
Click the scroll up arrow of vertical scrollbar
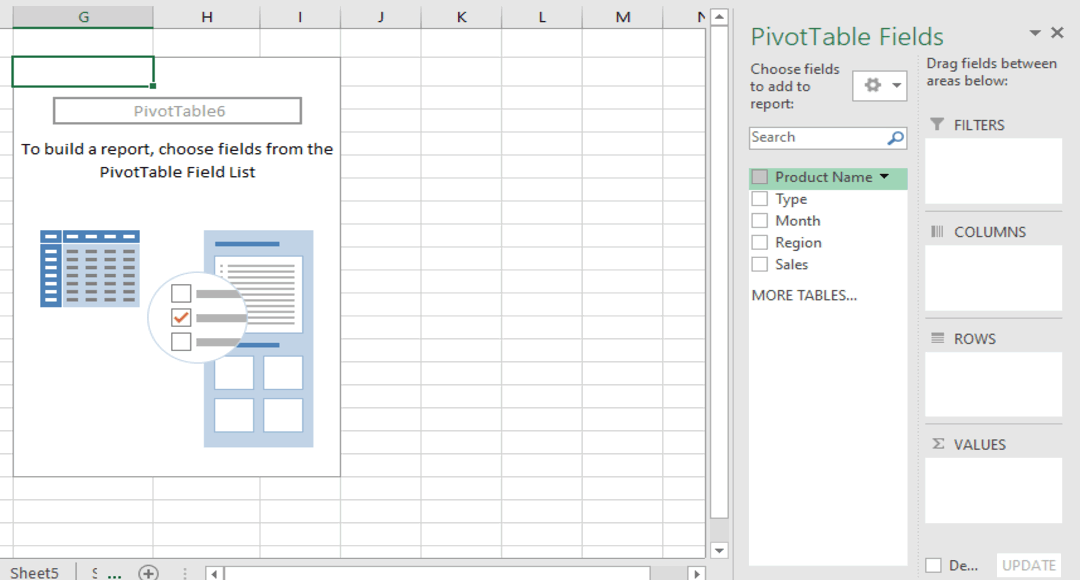tap(719, 18)
